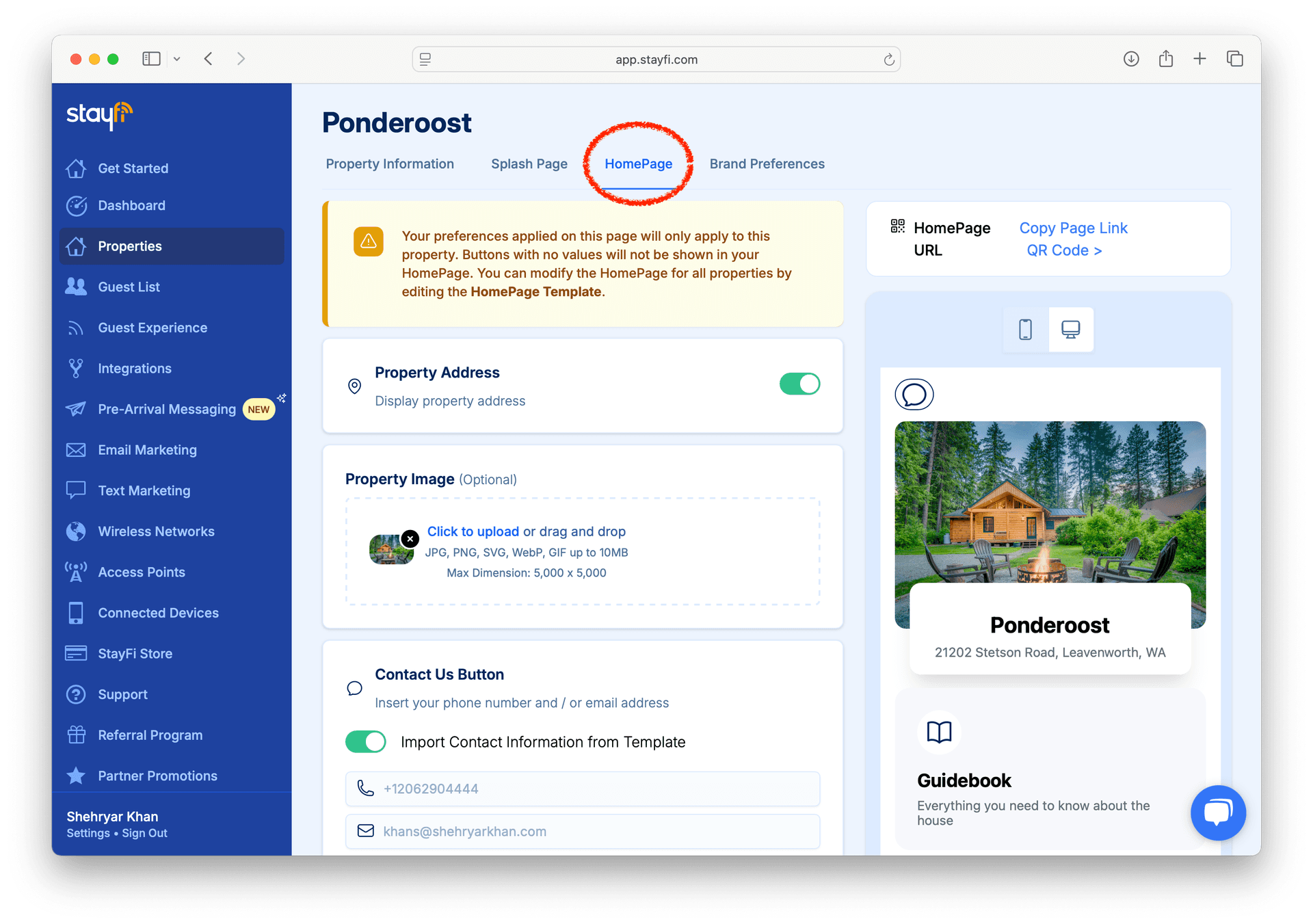
Task: Click the Pre-Arrival Messaging paper plane icon
Action: pyautogui.click(x=76, y=409)
